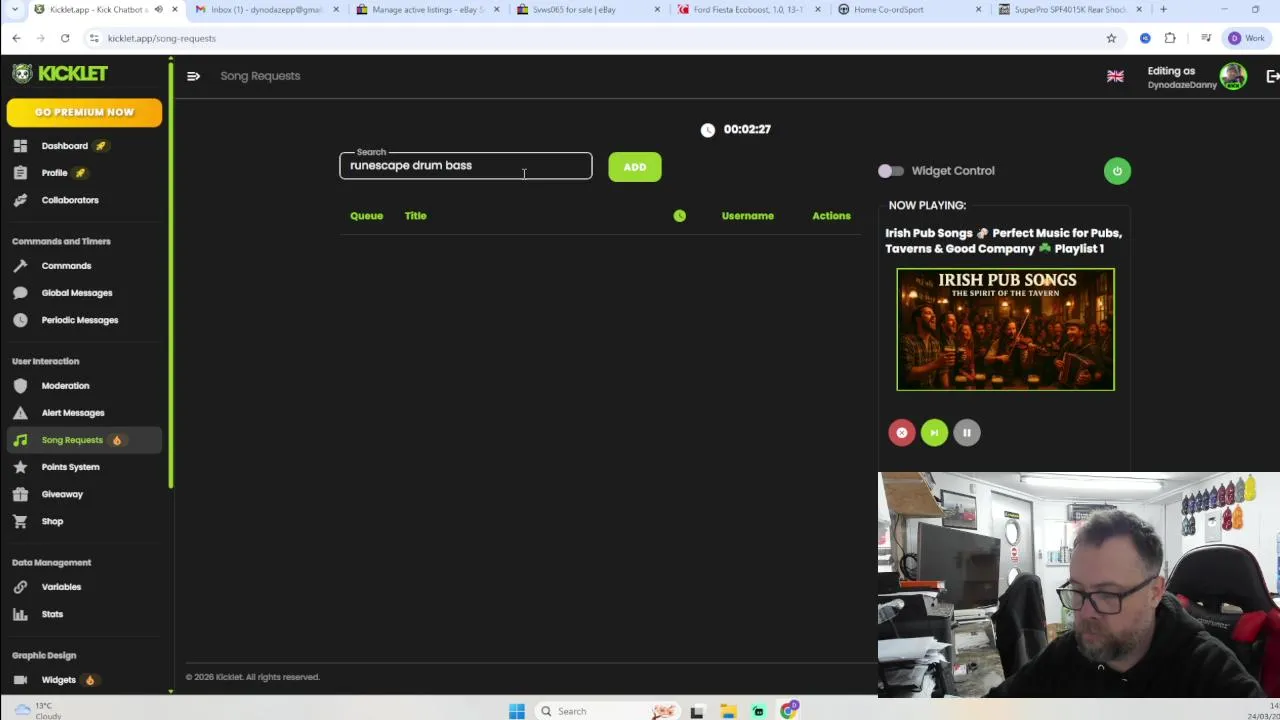Open the Alert Messages page

tap(73, 413)
